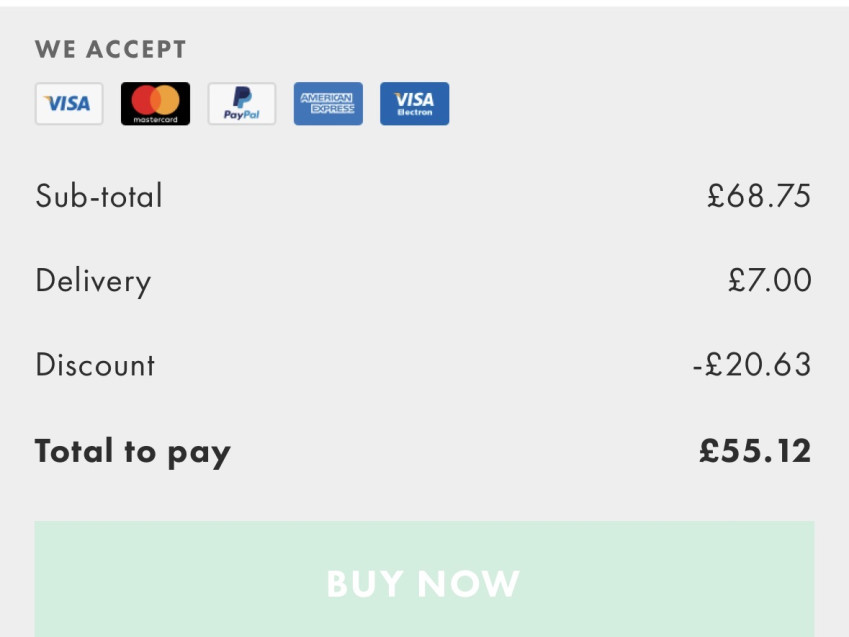Viewport: 849px width, 637px height.
Task: Select the -£20.63 discount amount
Action: coord(751,365)
